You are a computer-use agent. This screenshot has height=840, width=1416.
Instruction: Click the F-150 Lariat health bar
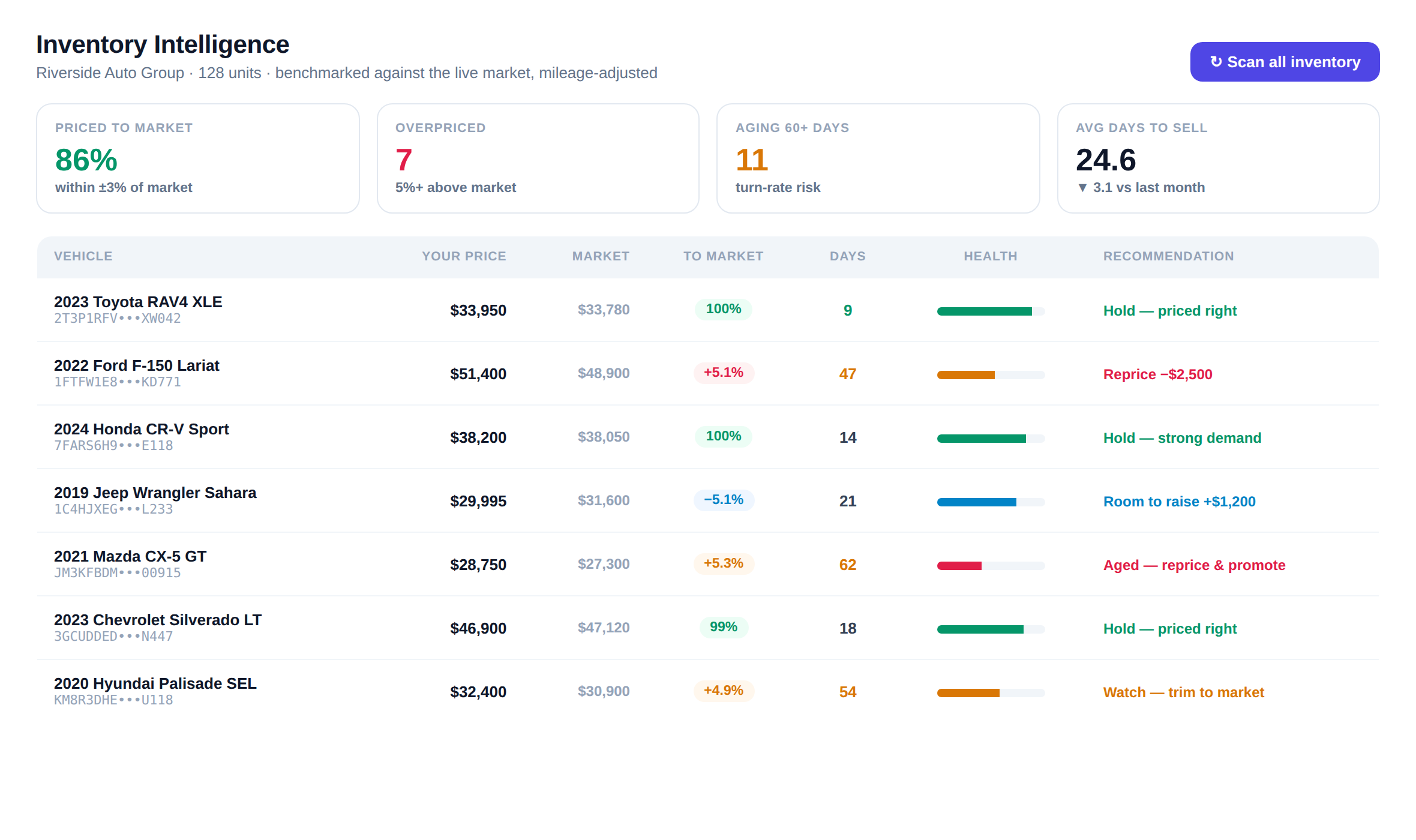tap(991, 375)
